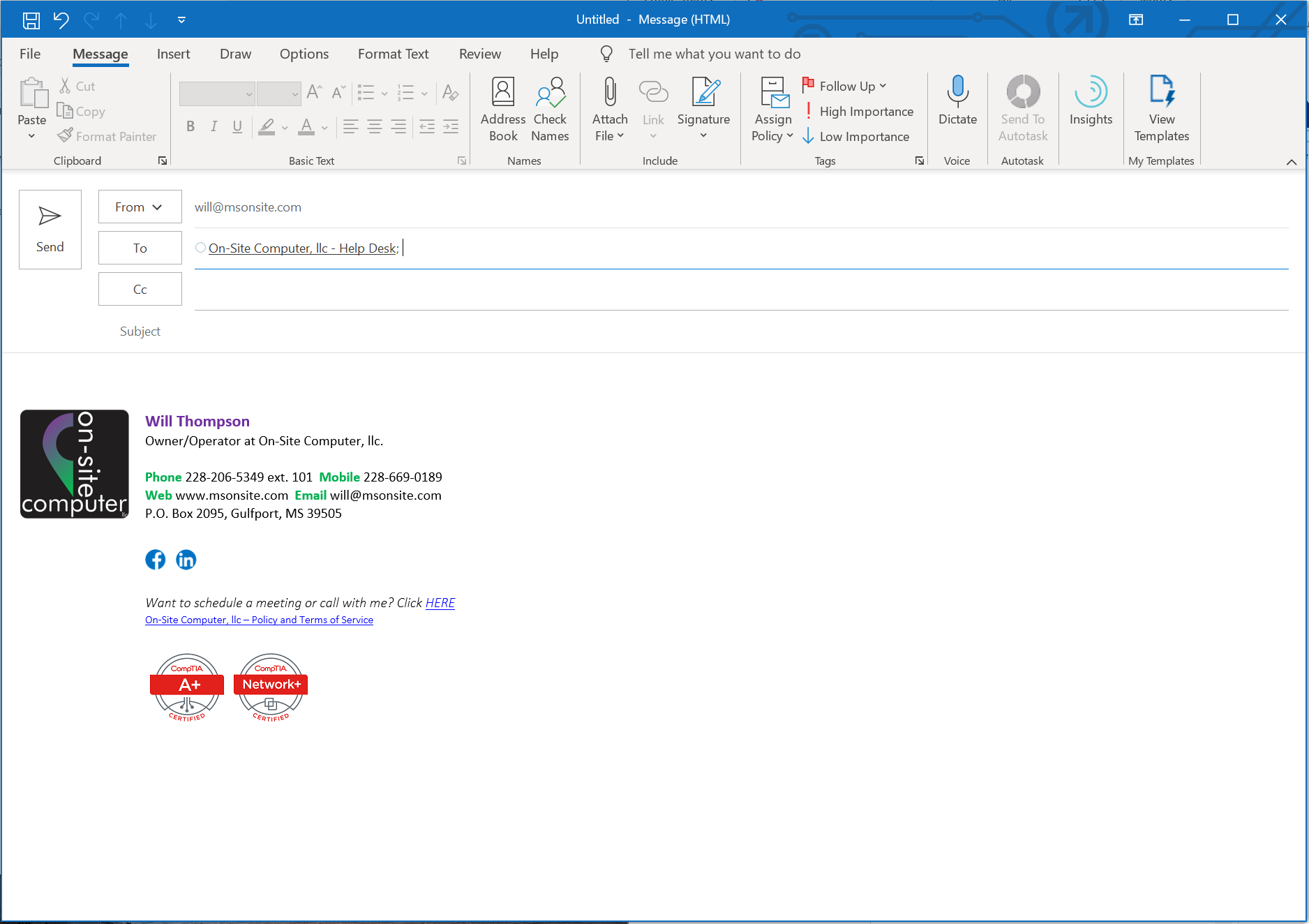Switch to the Format Text tab

pyautogui.click(x=394, y=54)
